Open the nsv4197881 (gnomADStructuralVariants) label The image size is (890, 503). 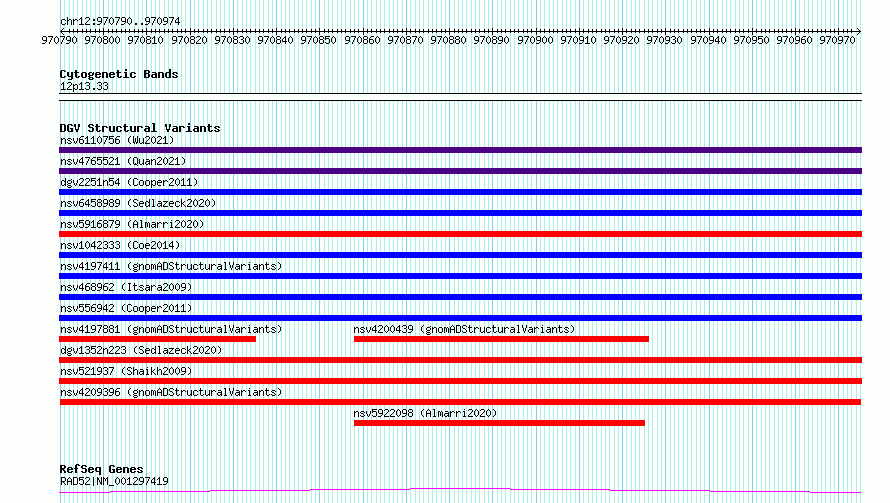pyautogui.click(x=171, y=329)
